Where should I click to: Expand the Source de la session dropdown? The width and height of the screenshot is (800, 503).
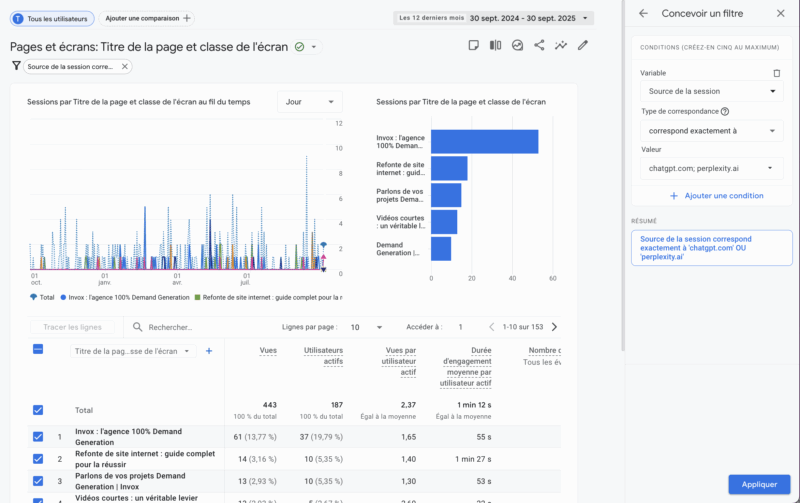tap(711, 92)
